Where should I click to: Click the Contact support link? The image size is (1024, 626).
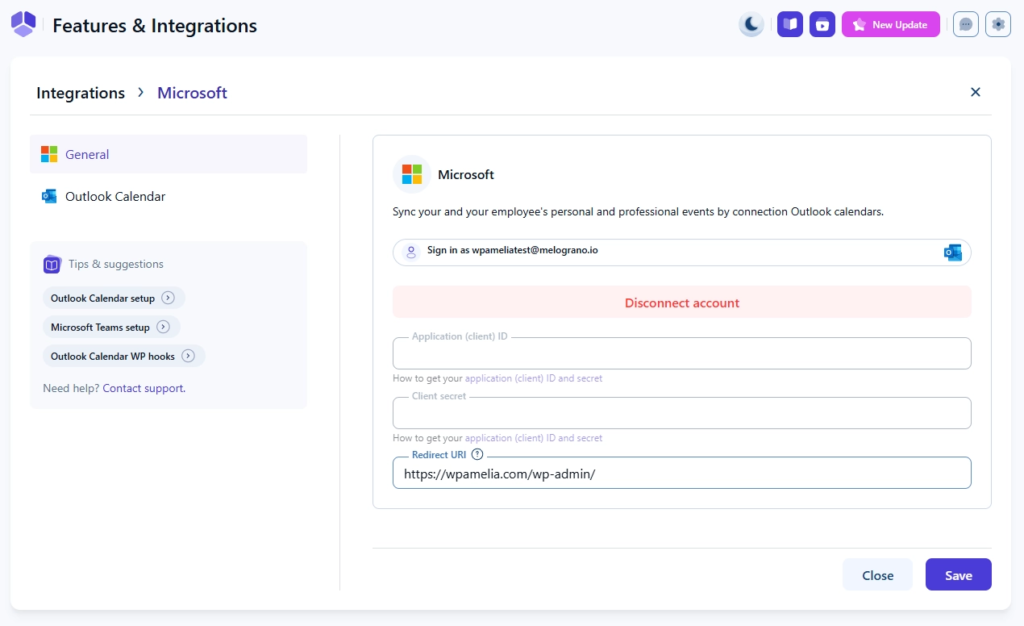tap(143, 388)
